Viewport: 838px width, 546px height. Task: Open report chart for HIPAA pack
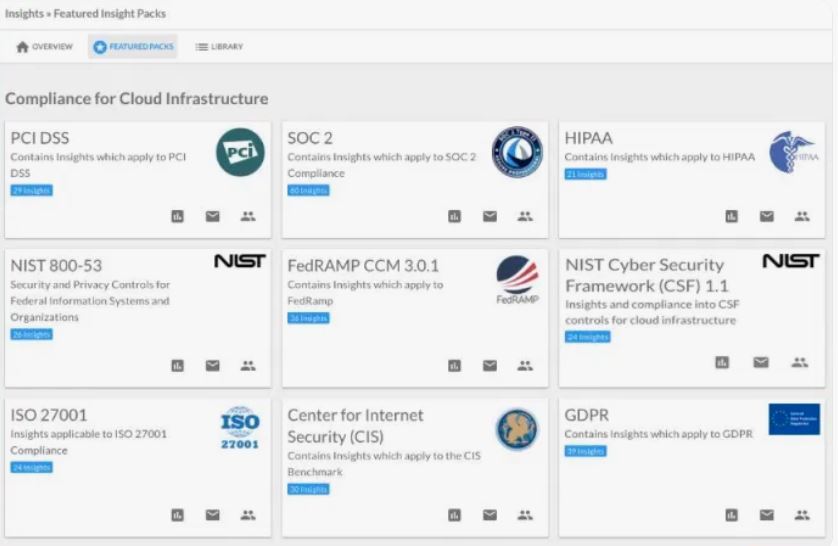click(x=732, y=216)
